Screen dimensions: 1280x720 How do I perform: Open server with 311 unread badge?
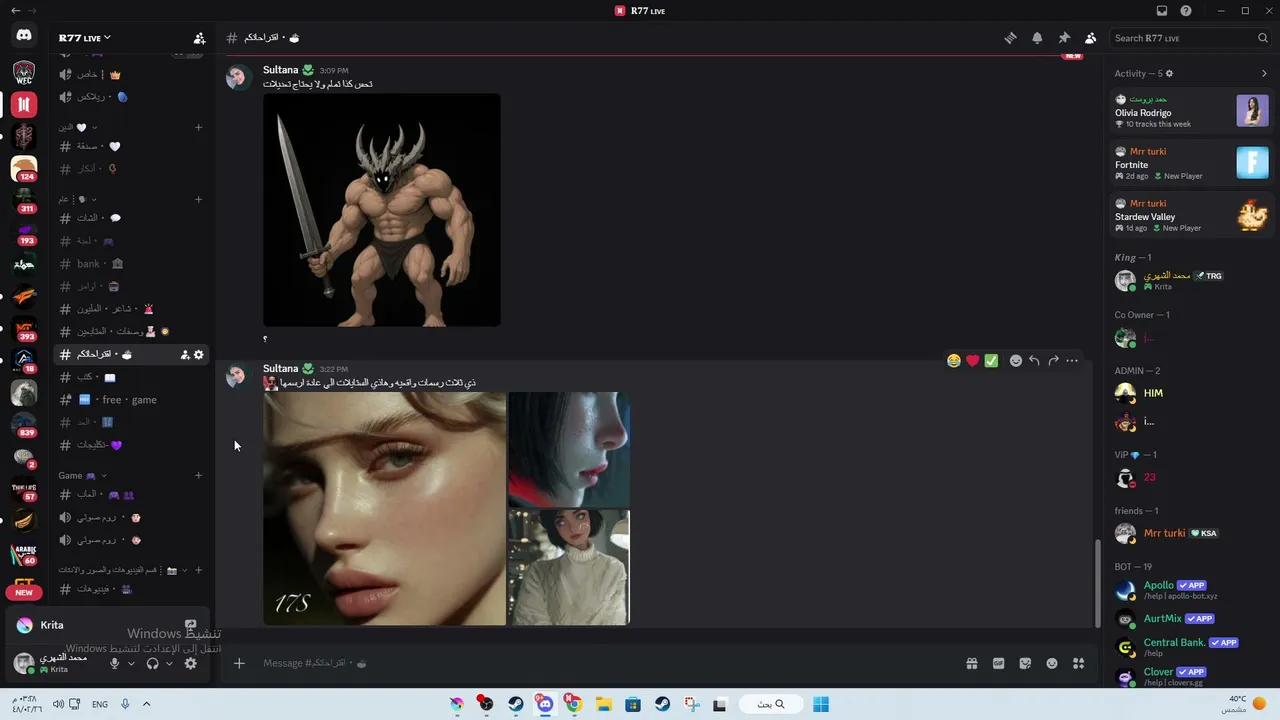24,200
